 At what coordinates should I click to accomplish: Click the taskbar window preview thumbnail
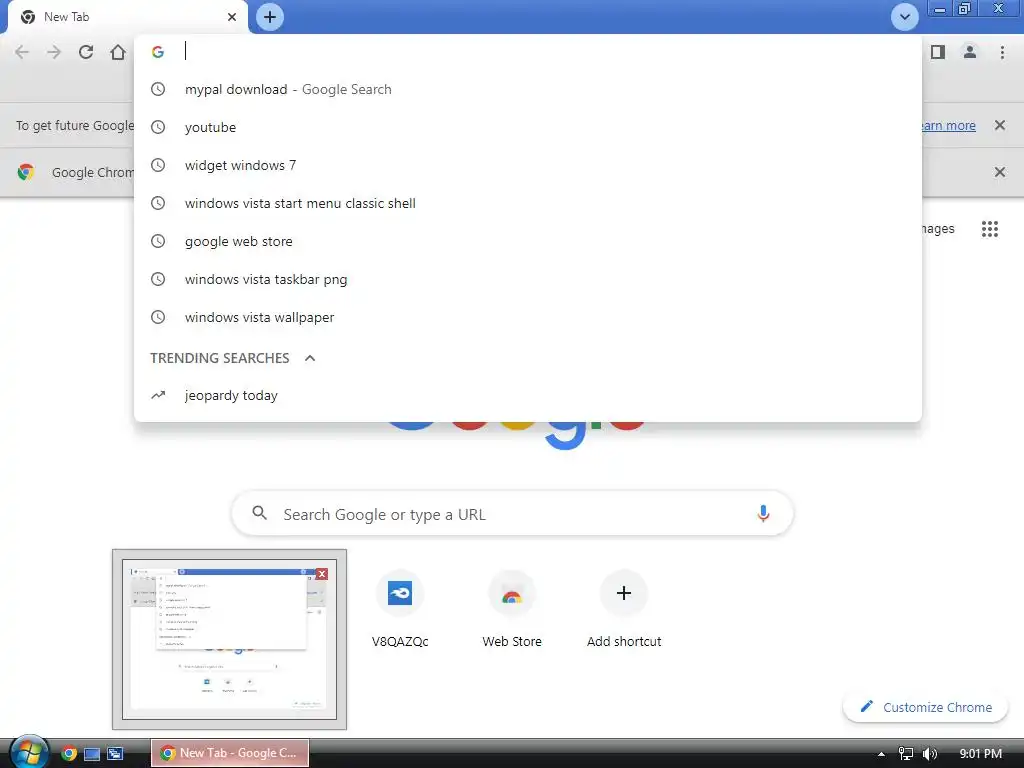pyautogui.click(x=229, y=639)
